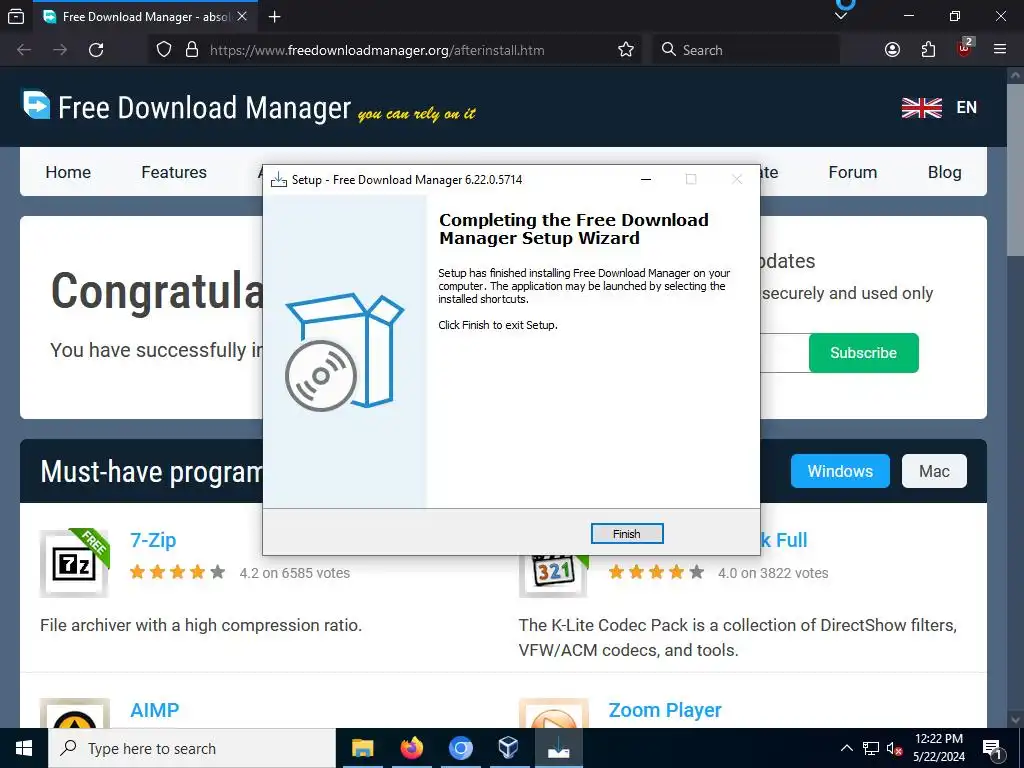This screenshot has height=768, width=1024.
Task: Select the Mac platform button
Action: click(934, 471)
